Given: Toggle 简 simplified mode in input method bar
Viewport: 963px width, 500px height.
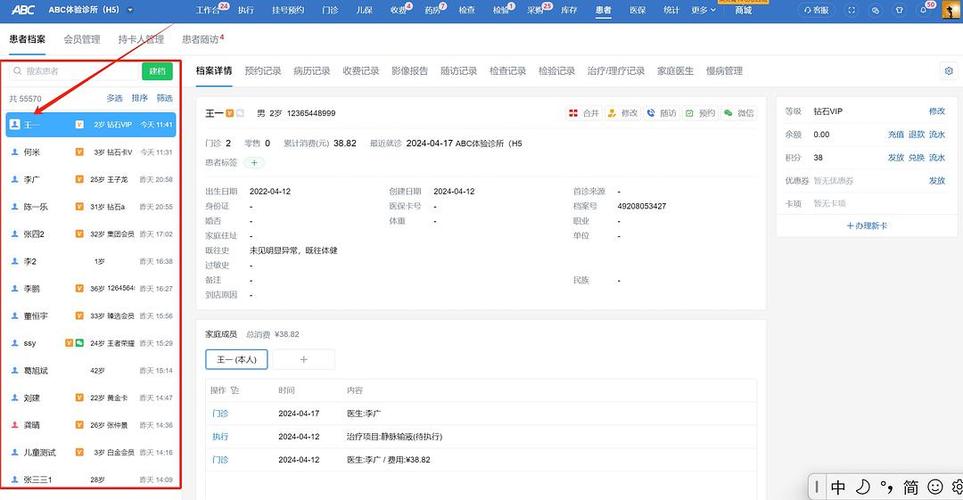Looking at the screenshot, I should [911, 488].
